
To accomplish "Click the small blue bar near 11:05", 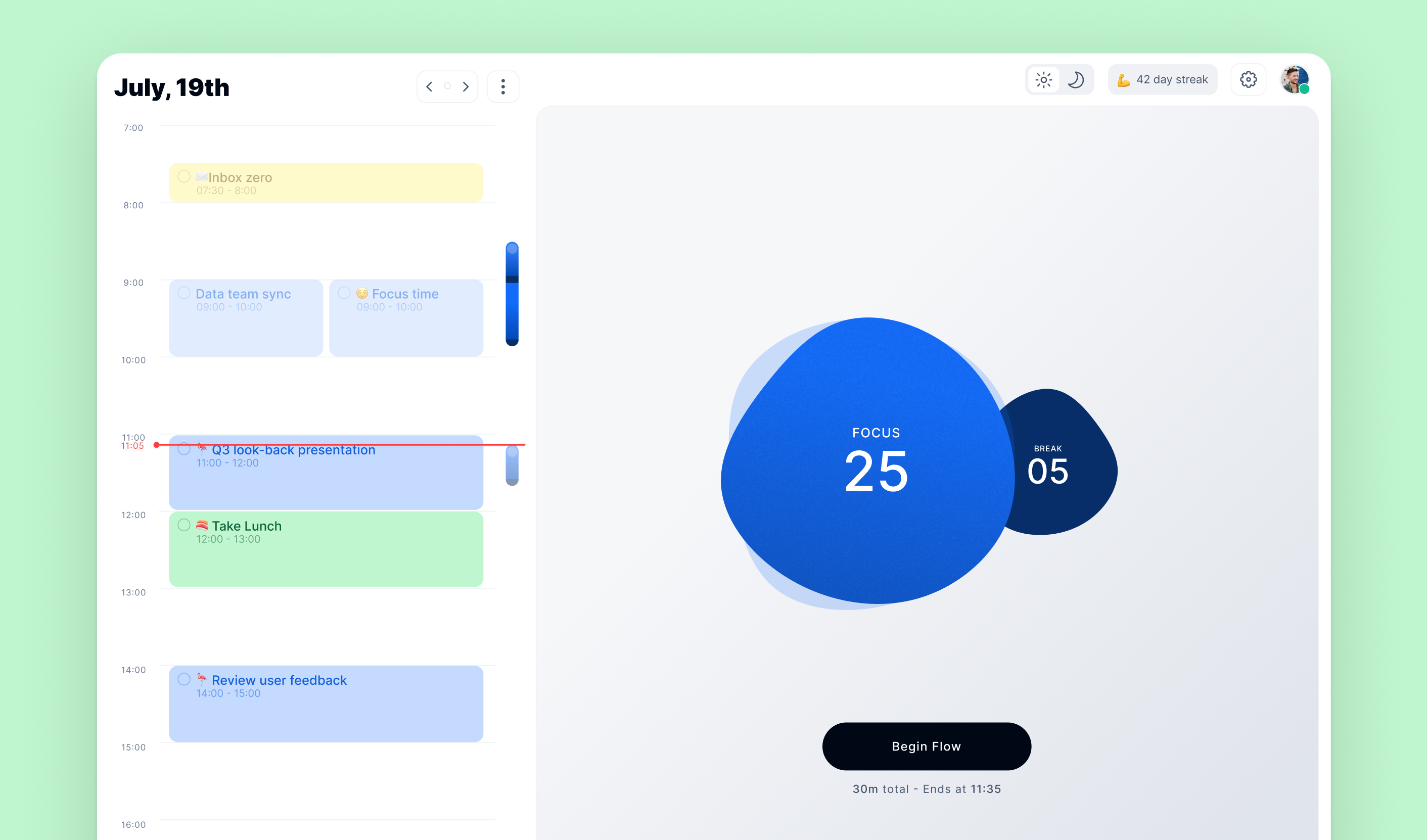I will (512, 466).
